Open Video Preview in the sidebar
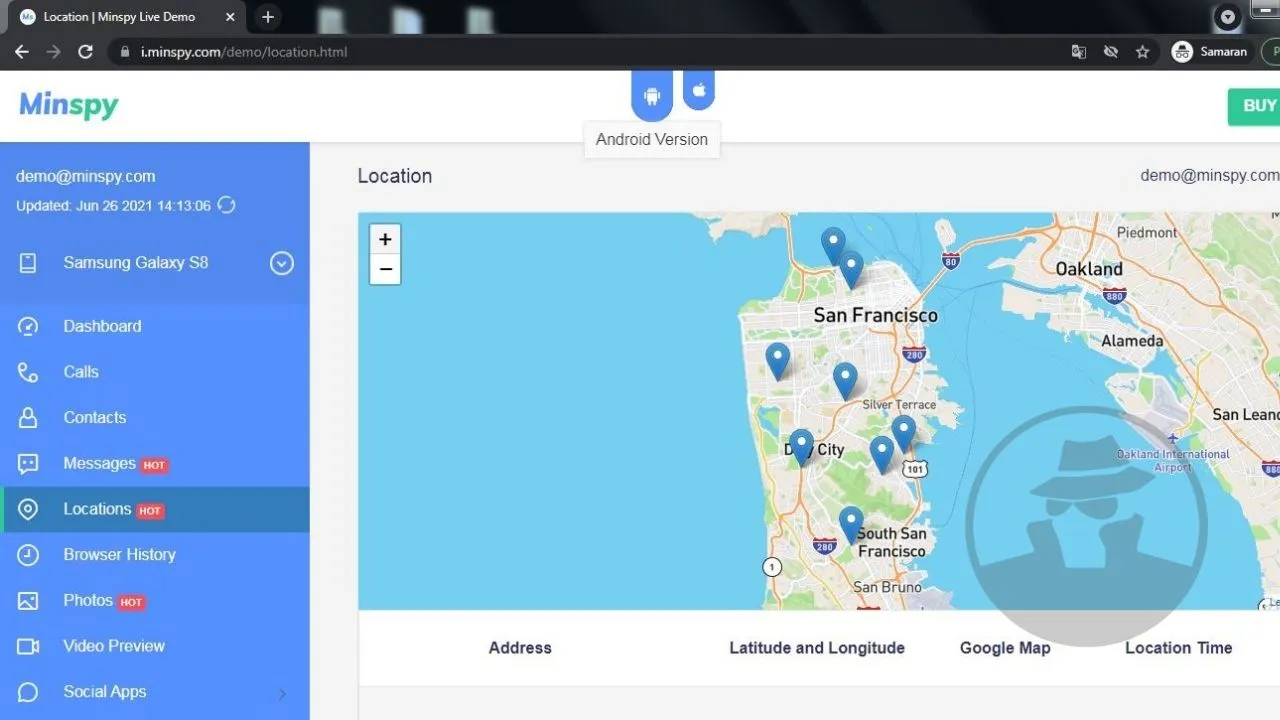The image size is (1280, 720). pyautogui.click(x=155, y=646)
